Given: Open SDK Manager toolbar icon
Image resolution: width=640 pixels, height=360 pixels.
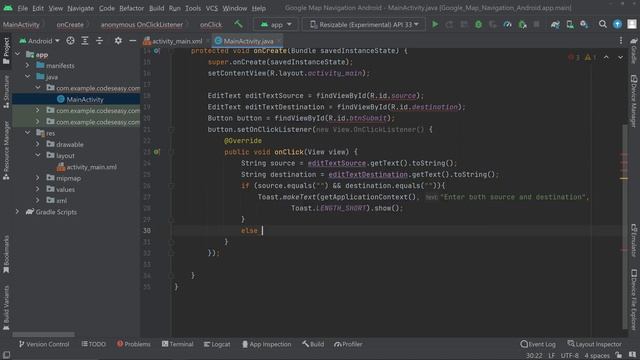Looking at the screenshot, I should coord(584,24).
